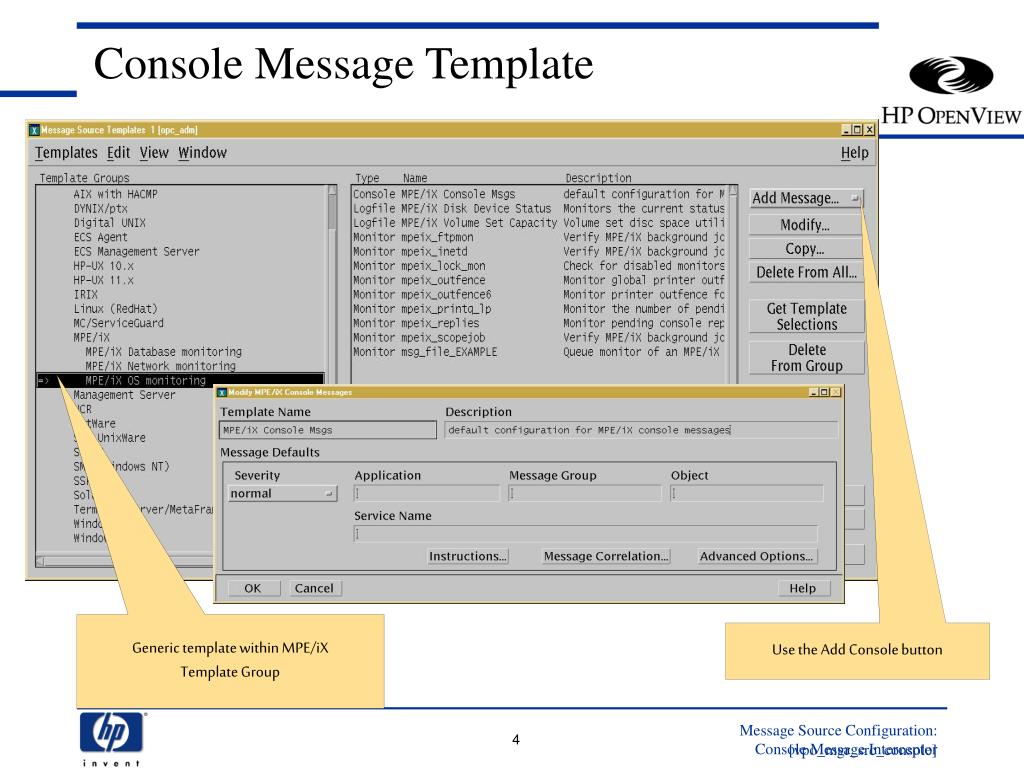Select HP-UX 10.x template group

(103, 266)
